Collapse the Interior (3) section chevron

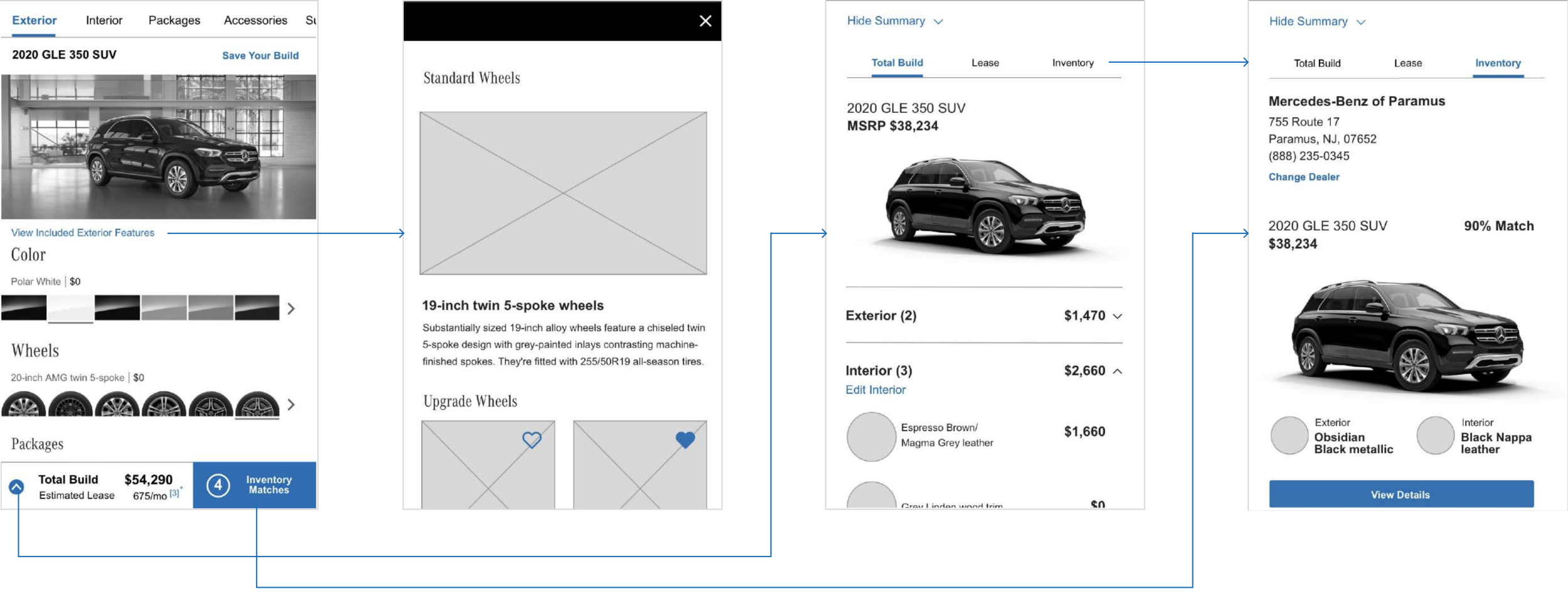coord(1117,371)
